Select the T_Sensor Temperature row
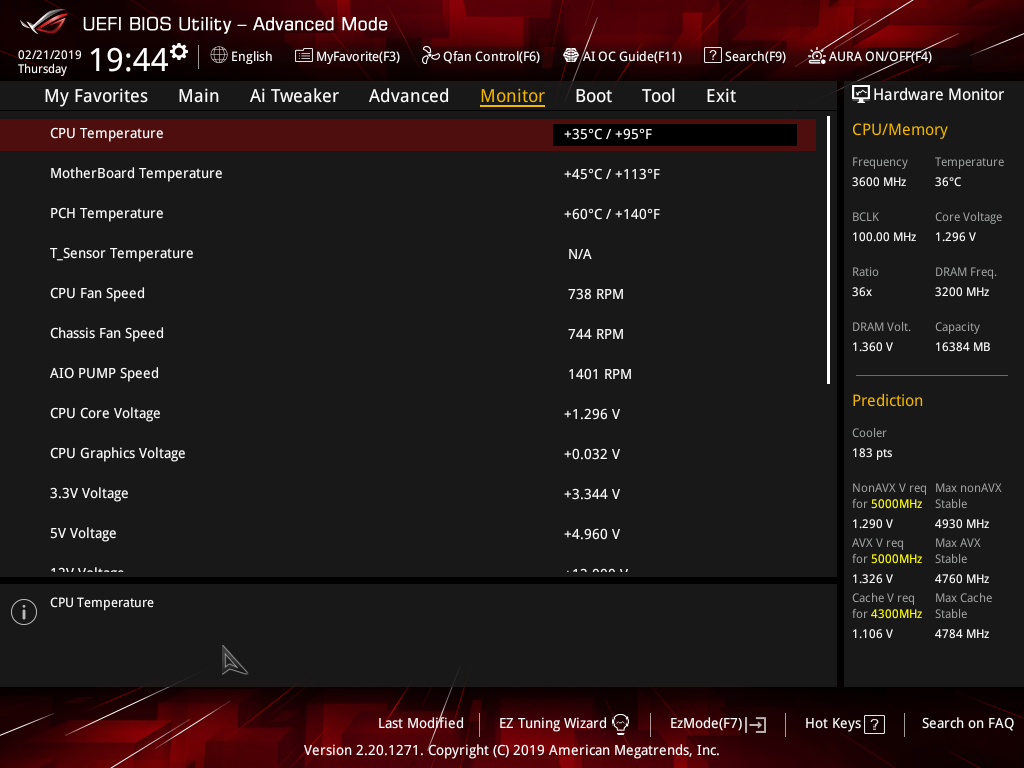Viewport: 1024px width, 768px height. pos(408,253)
